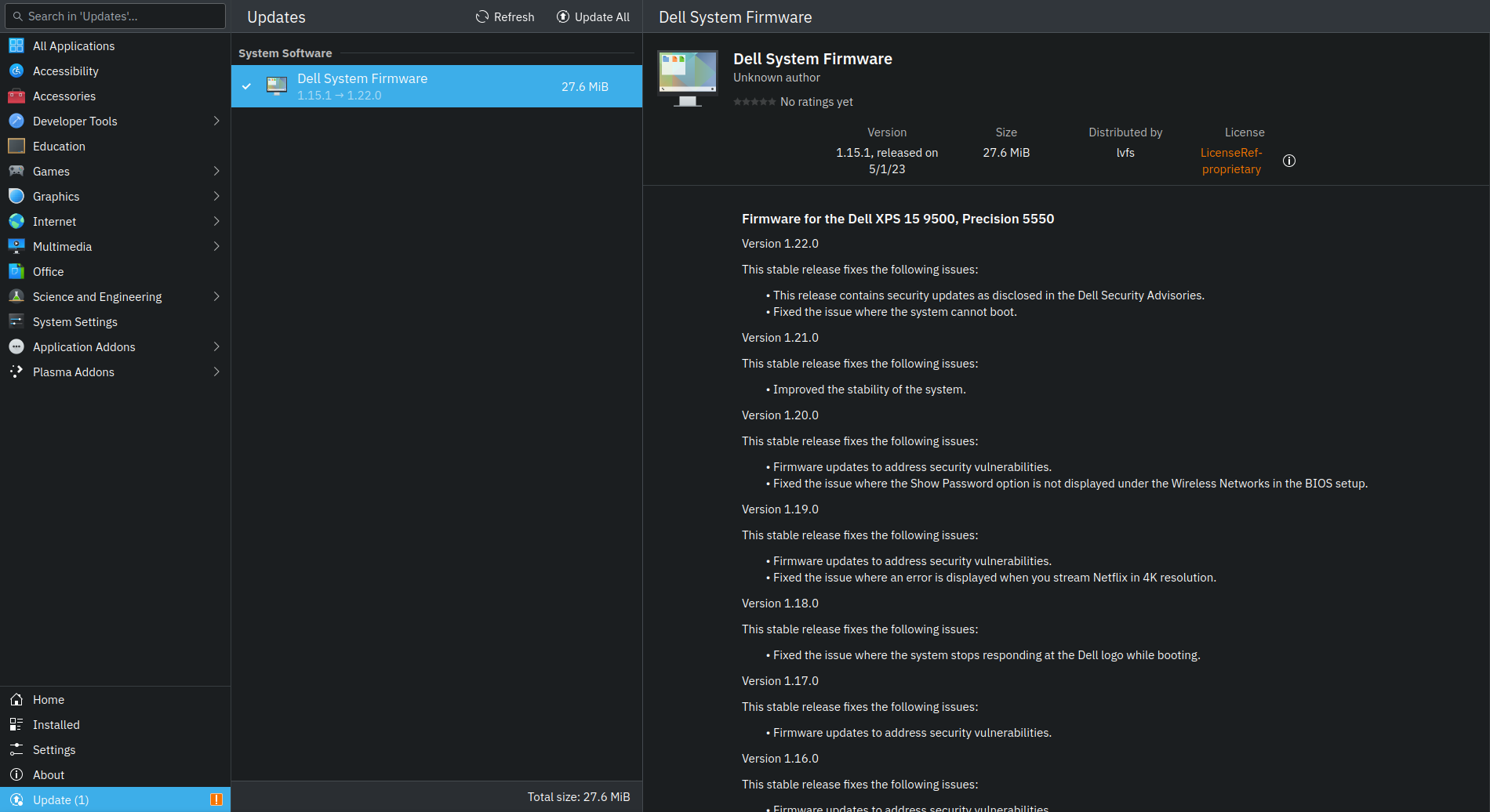The width and height of the screenshot is (1490, 812).
Task: Click the Accessories toolbox icon
Action: tap(16, 96)
